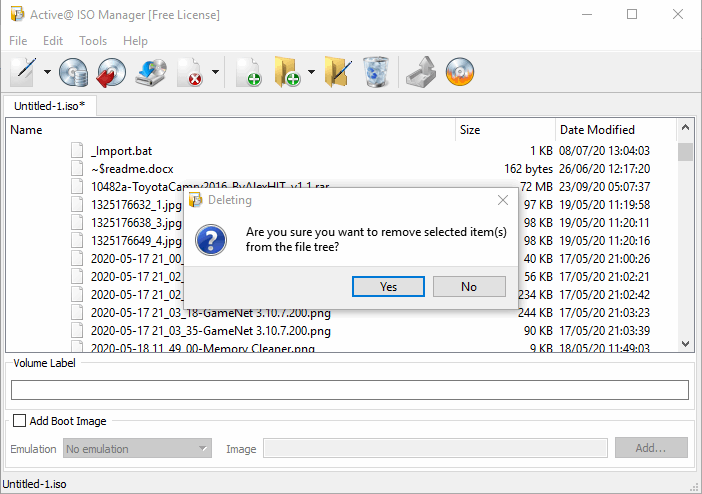Click the recycle bin delete icon
Image resolution: width=702 pixels, height=494 pixels.
point(376,72)
